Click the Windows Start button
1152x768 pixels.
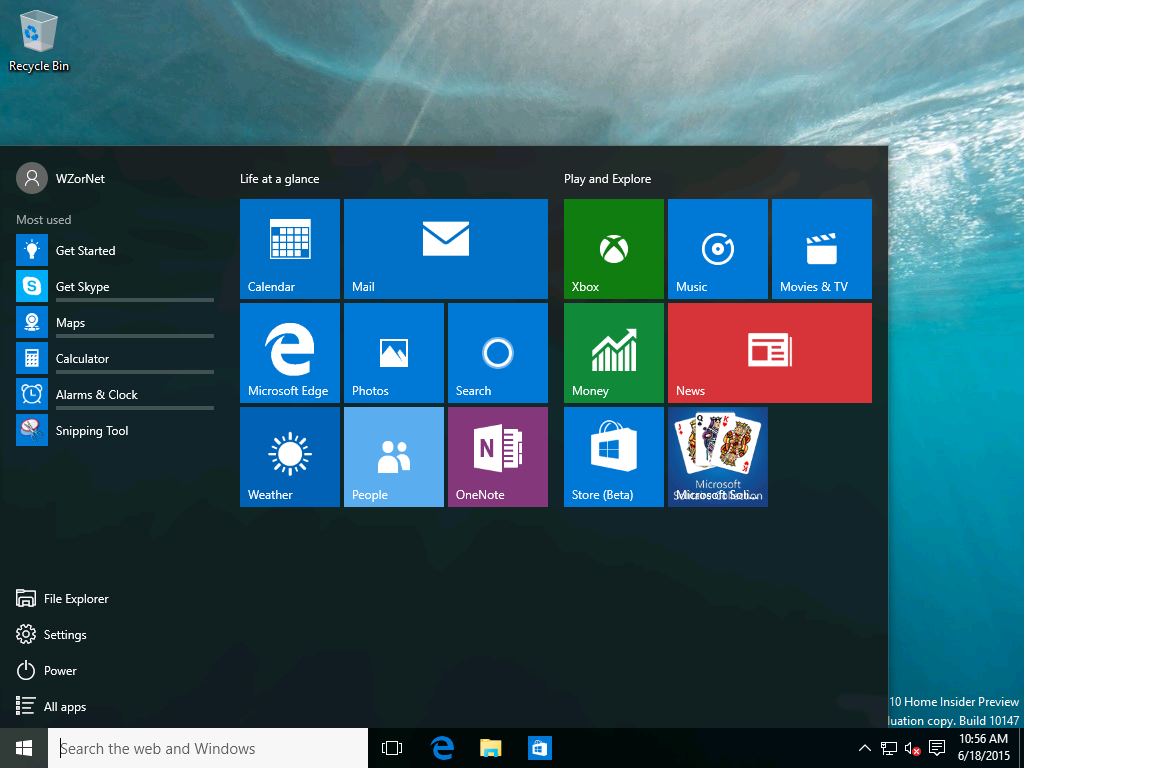click(24, 748)
